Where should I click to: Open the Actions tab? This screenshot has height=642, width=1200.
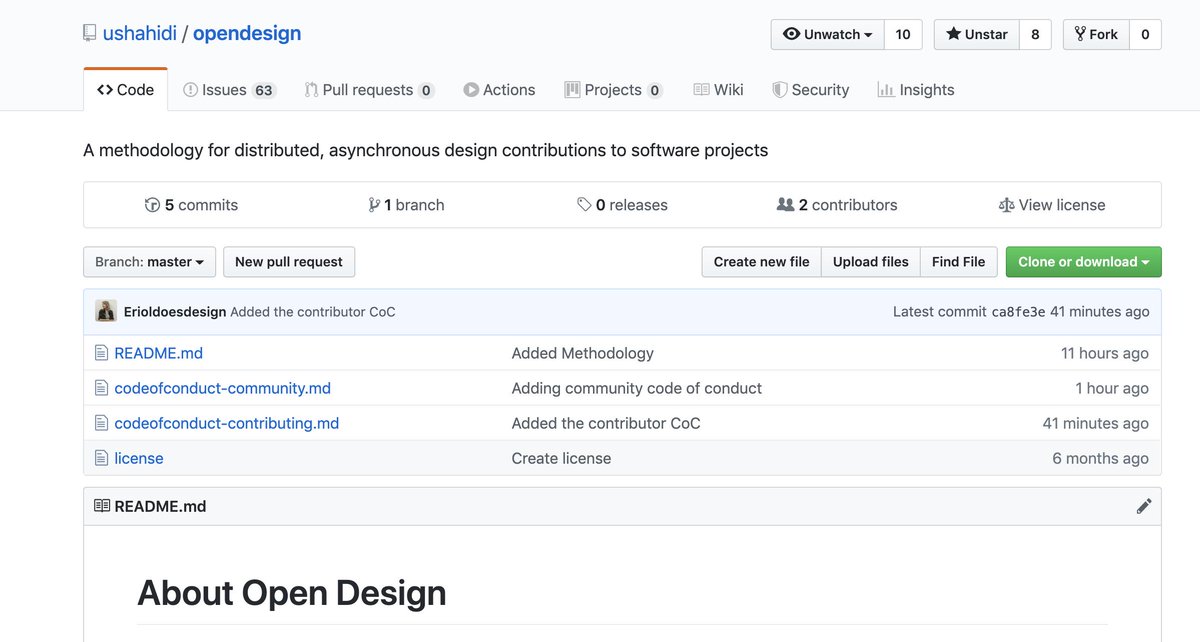499,90
